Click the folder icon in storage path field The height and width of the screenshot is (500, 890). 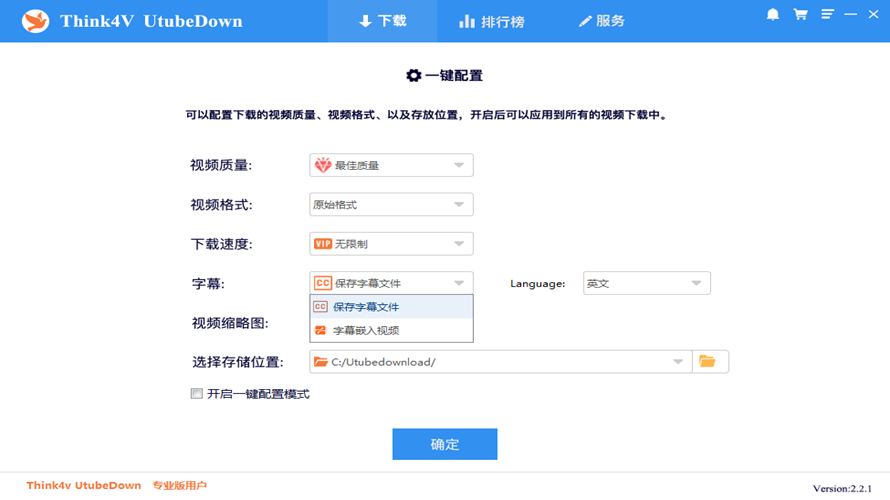point(321,362)
